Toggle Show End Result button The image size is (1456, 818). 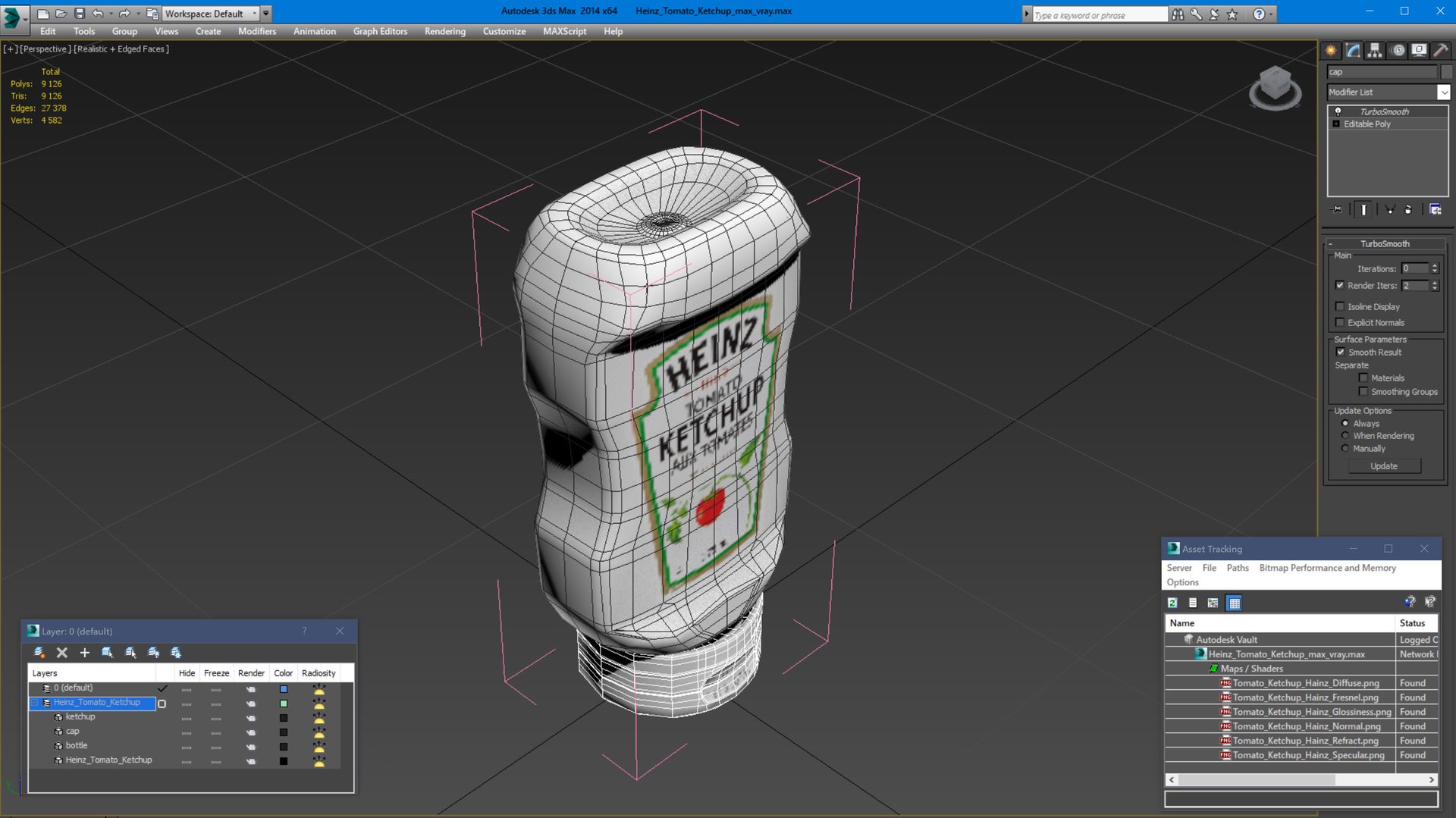[1364, 209]
